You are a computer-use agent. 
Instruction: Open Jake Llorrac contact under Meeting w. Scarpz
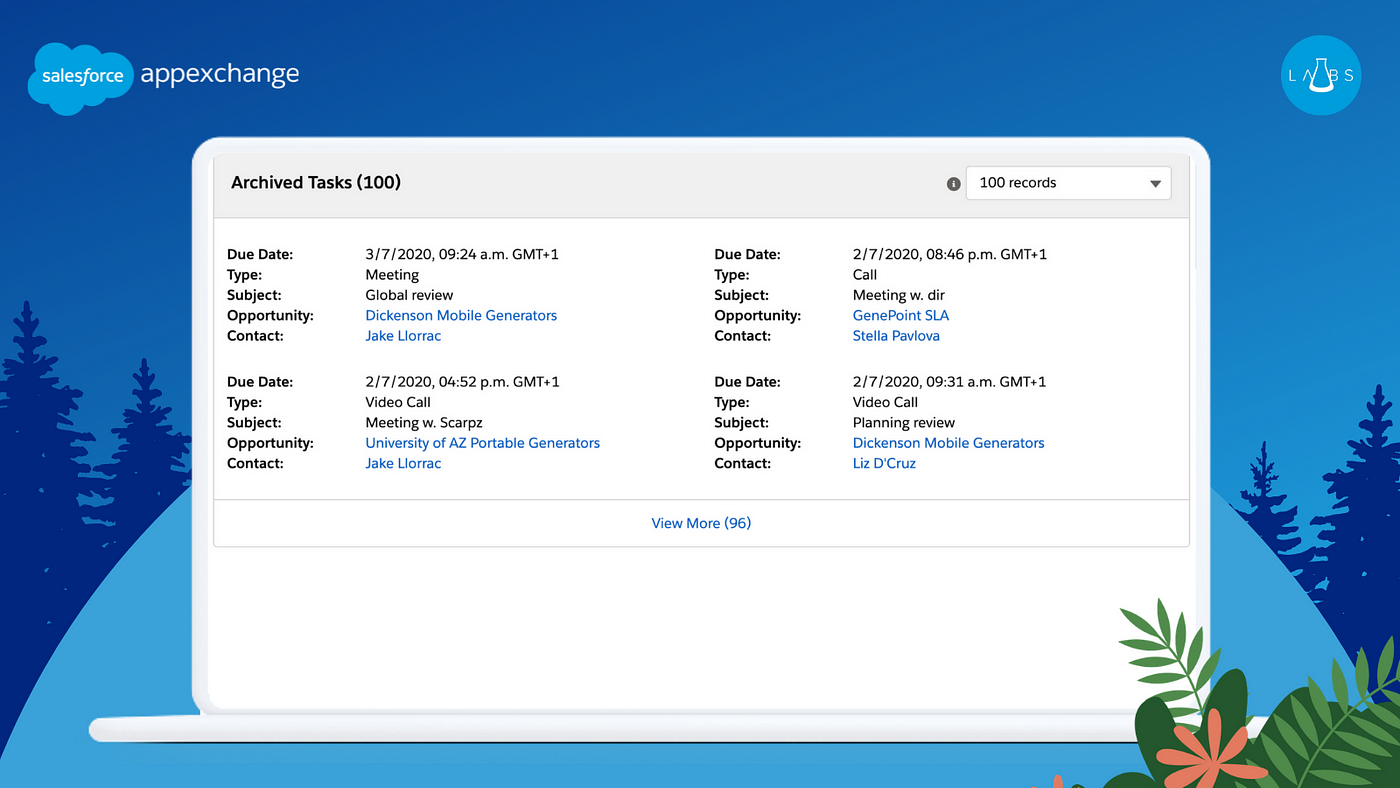(x=403, y=464)
